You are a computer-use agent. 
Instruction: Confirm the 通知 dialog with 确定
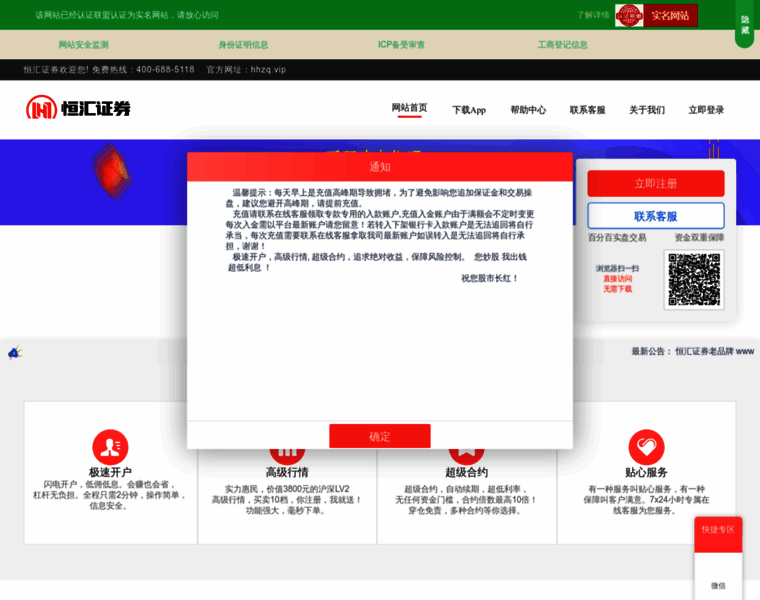(x=380, y=436)
